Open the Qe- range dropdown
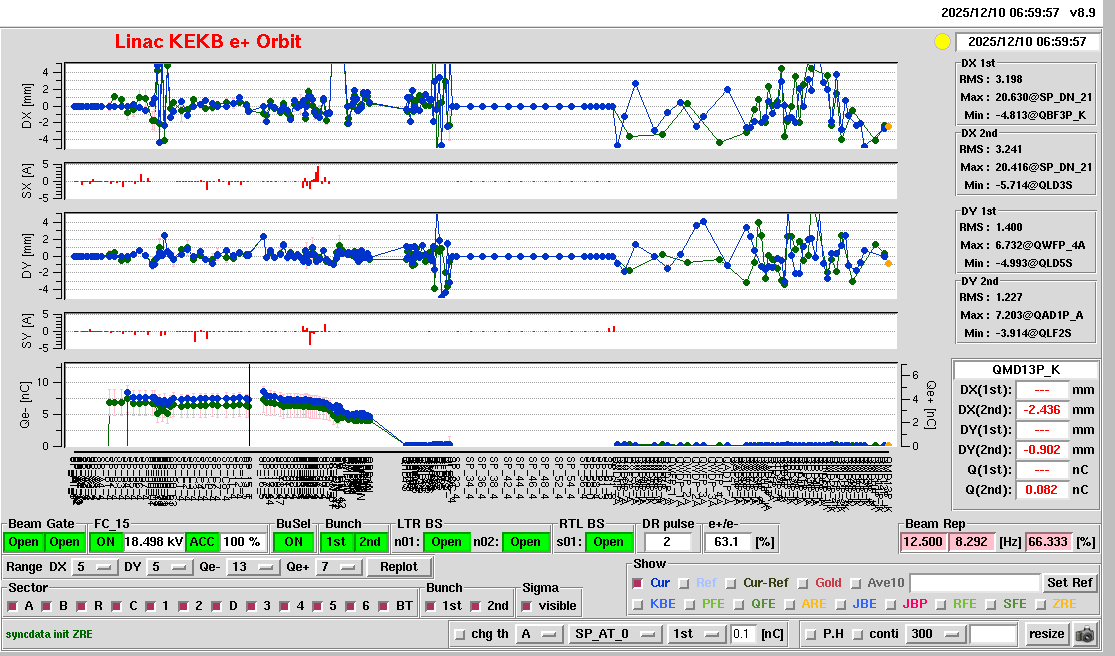 [x=251, y=567]
